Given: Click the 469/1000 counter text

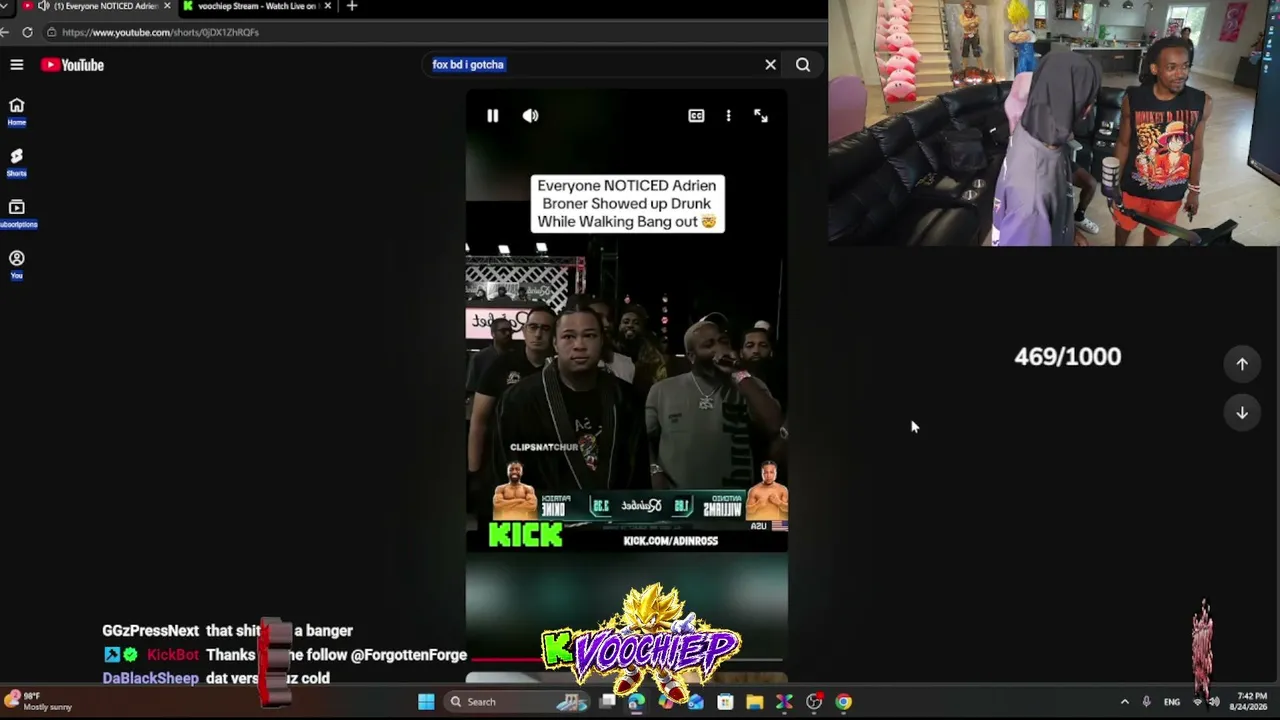Looking at the screenshot, I should point(1067,357).
